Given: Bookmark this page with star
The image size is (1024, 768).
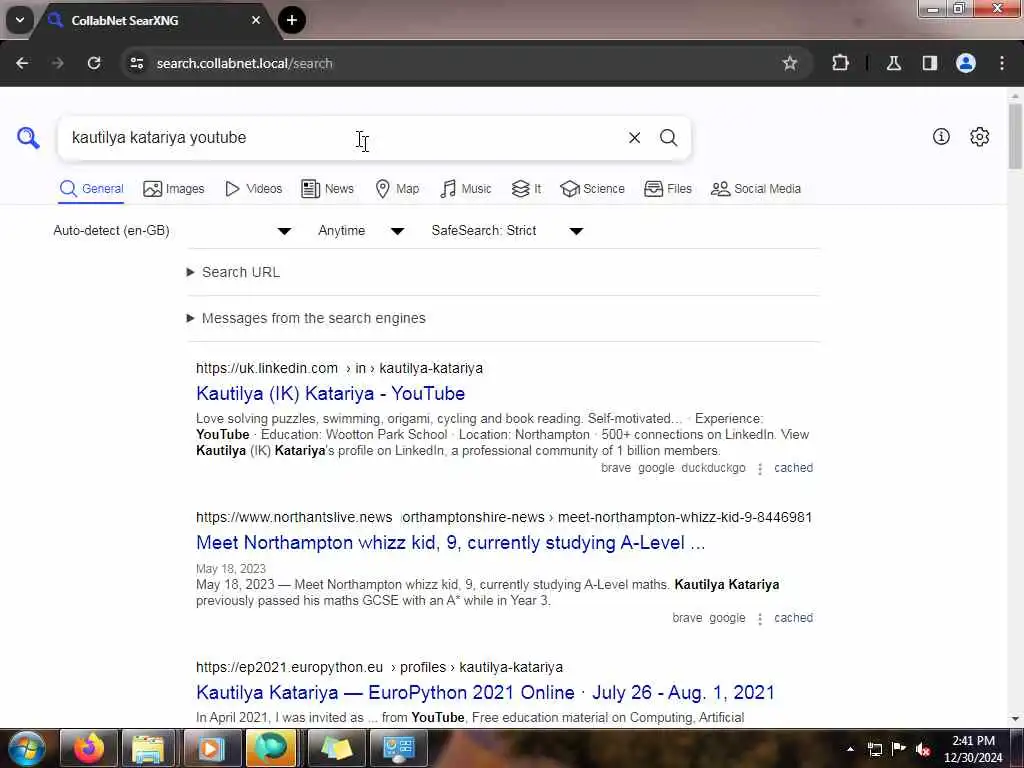Looking at the screenshot, I should point(790,63).
